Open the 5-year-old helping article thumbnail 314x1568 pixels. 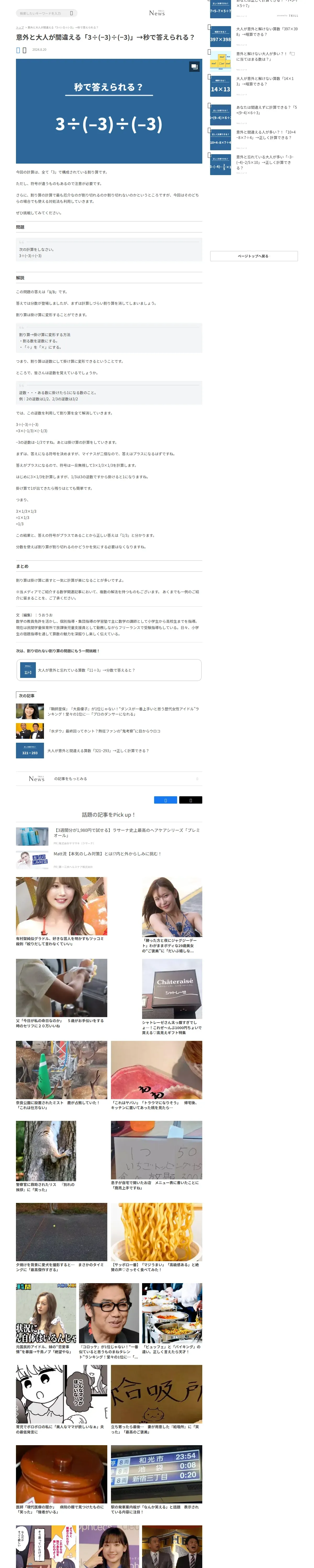[x=61, y=988]
